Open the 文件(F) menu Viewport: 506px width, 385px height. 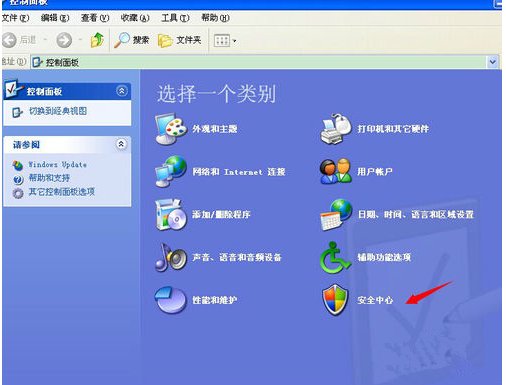coord(15,18)
